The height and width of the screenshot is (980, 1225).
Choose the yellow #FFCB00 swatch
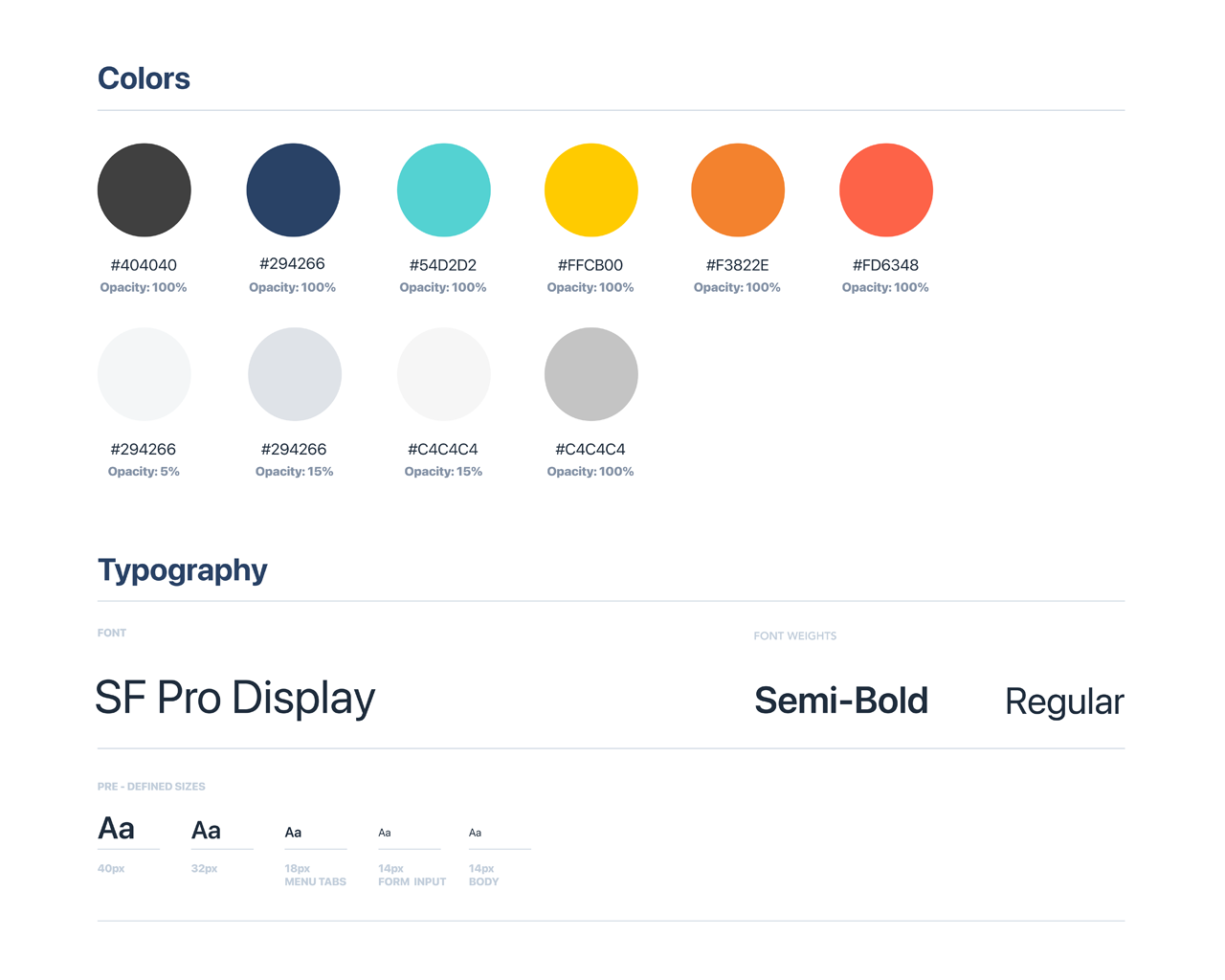[591, 190]
